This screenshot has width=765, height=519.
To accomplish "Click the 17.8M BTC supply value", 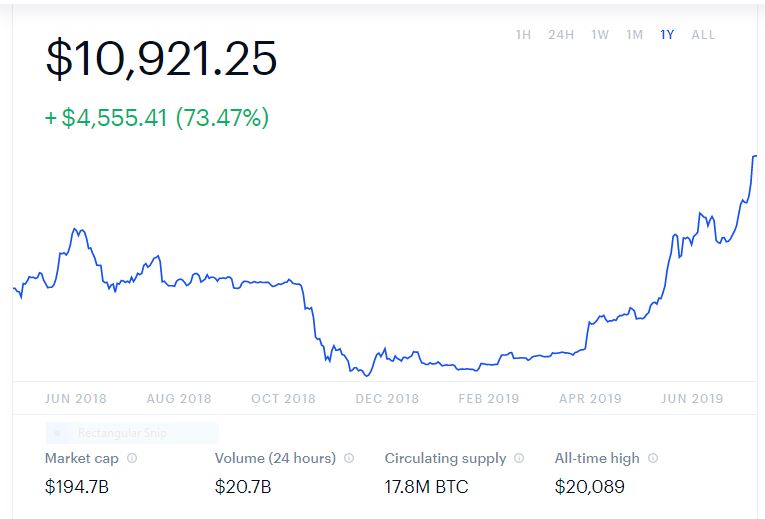I will click(x=426, y=488).
